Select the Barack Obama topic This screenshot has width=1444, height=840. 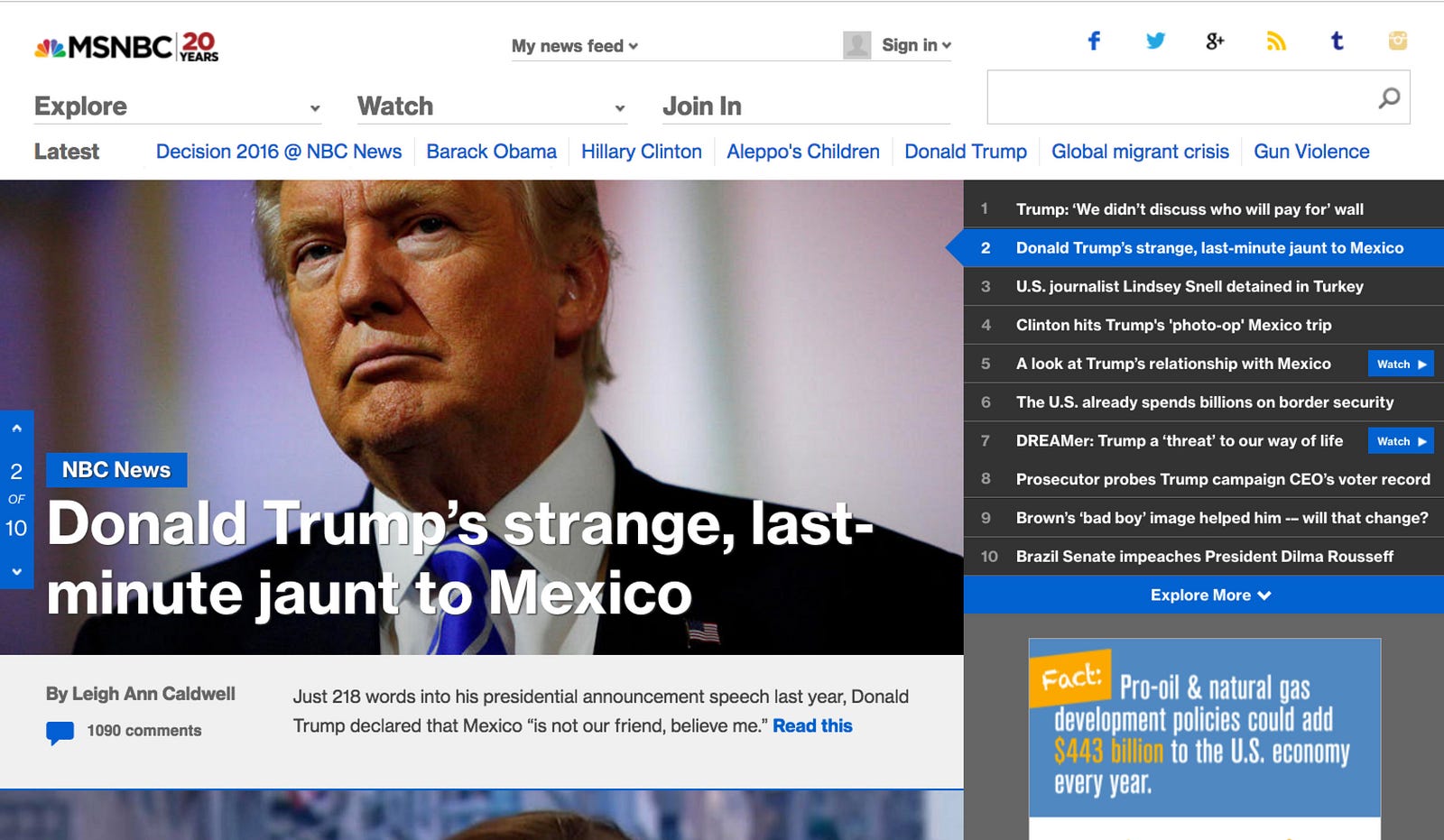pos(492,152)
